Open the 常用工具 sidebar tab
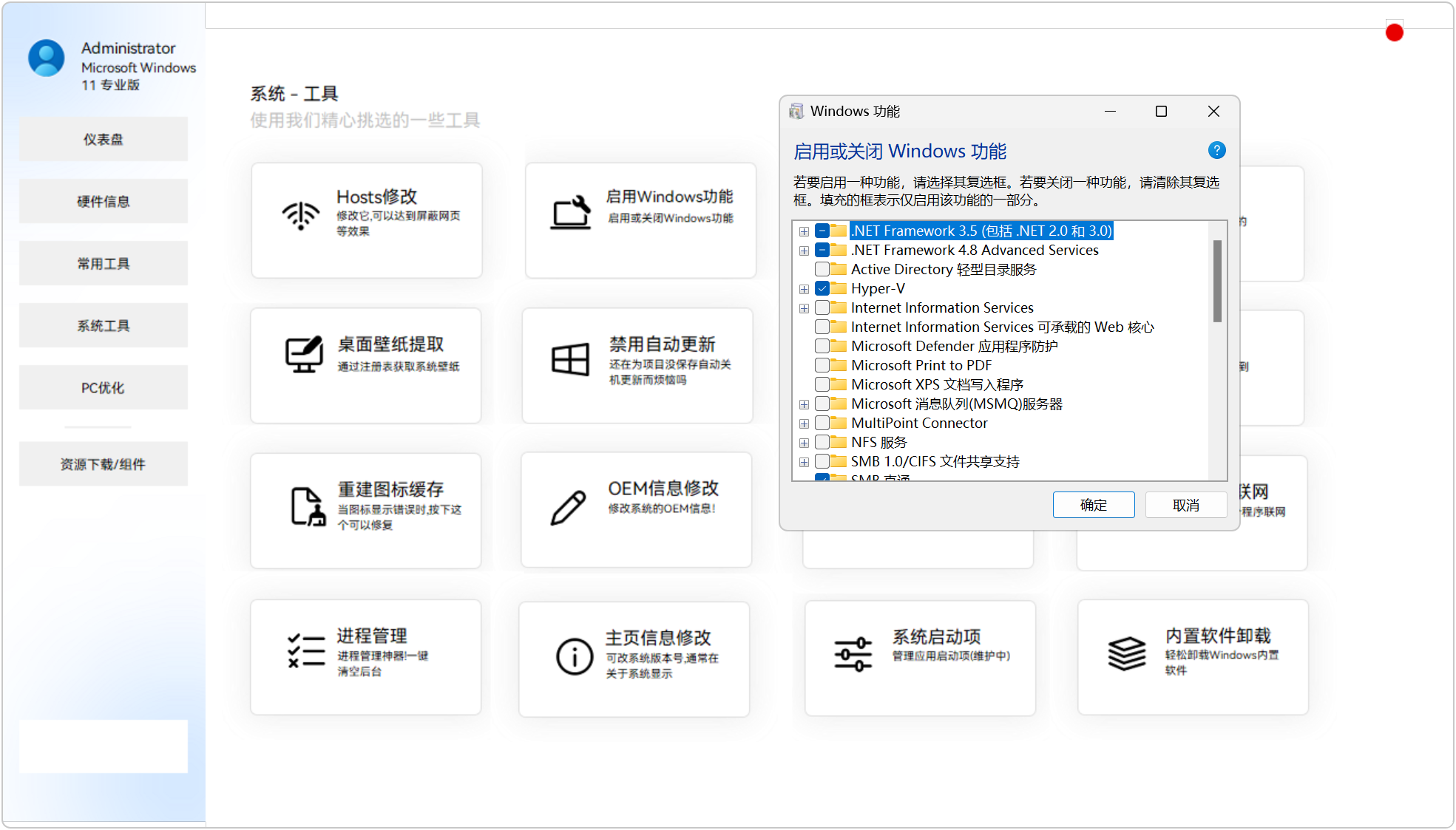Screen dimensions: 1456x830 [104, 263]
